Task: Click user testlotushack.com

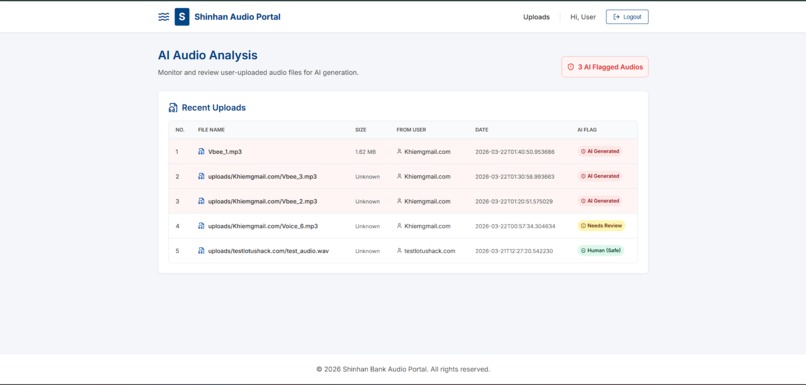Action: point(430,251)
